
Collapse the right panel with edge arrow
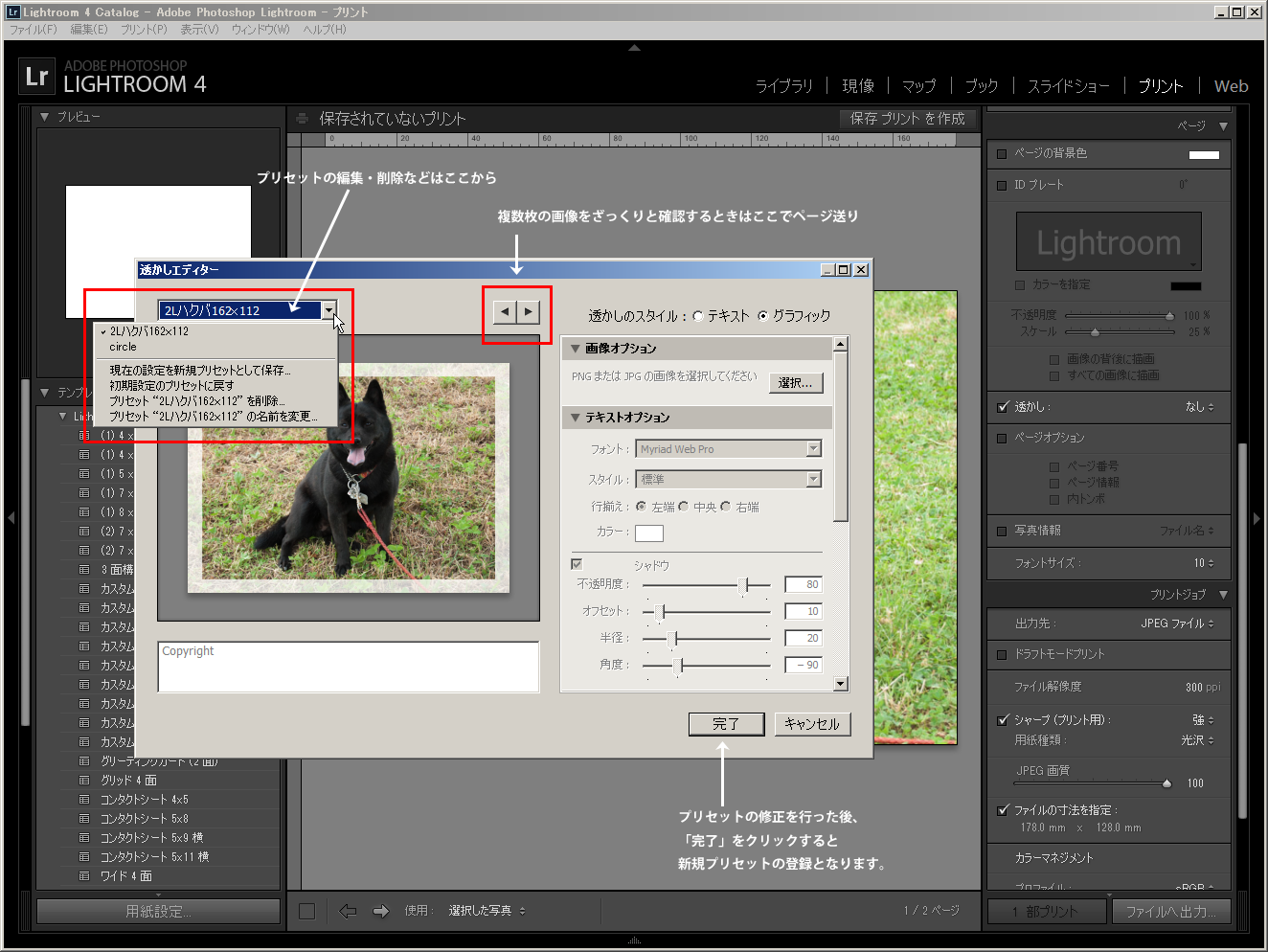(x=1257, y=518)
